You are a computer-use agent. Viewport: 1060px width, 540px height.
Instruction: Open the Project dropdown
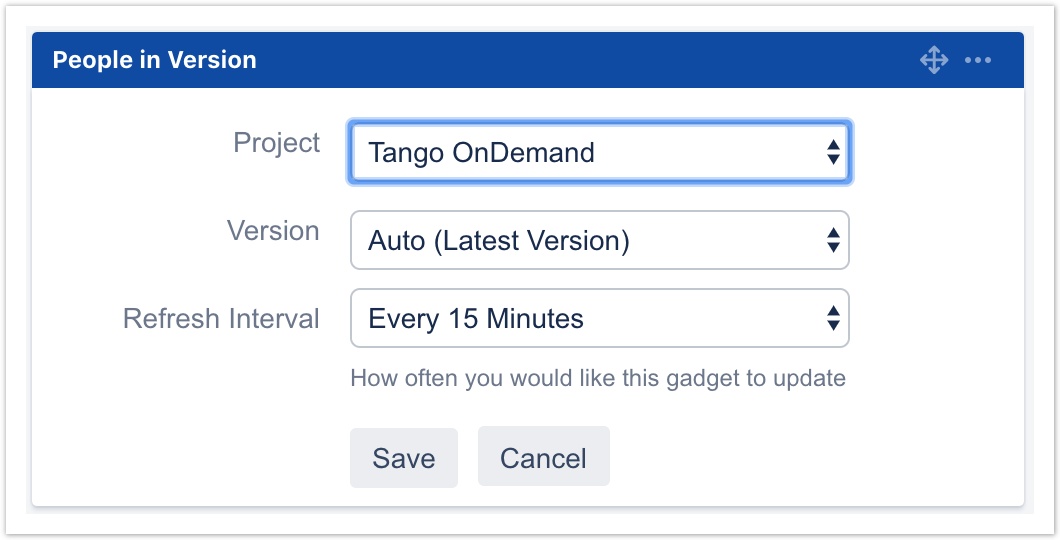599,153
